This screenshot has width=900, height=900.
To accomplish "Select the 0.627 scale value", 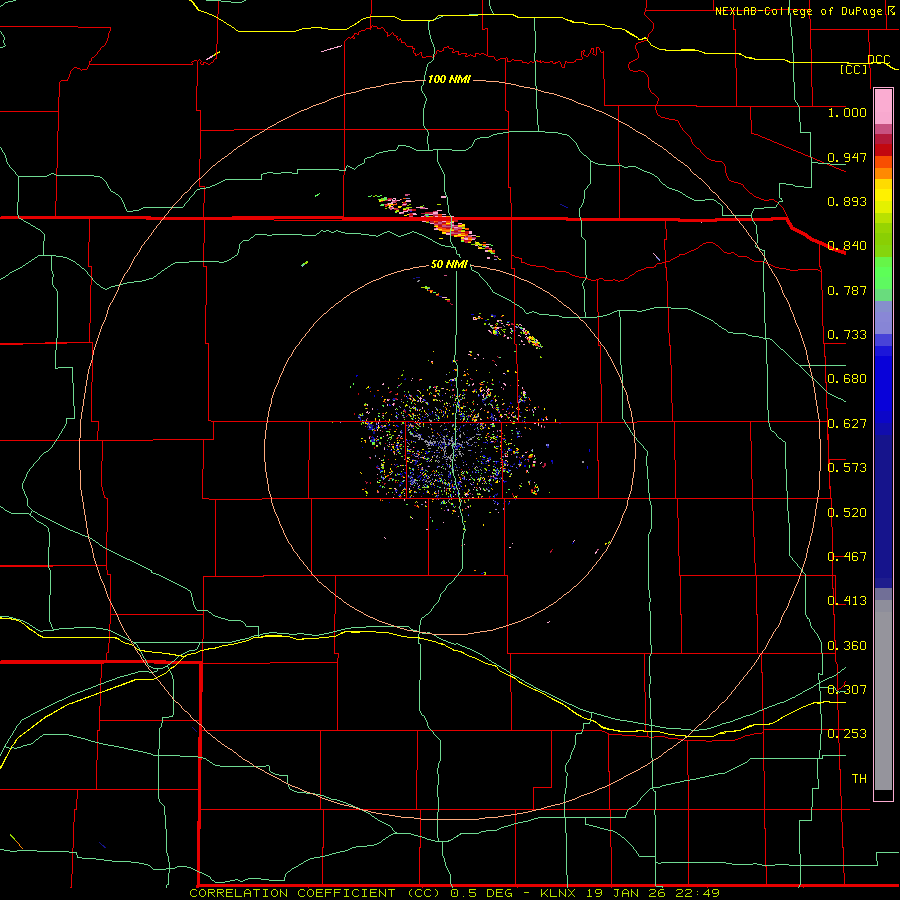I will [x=847, y=424].
